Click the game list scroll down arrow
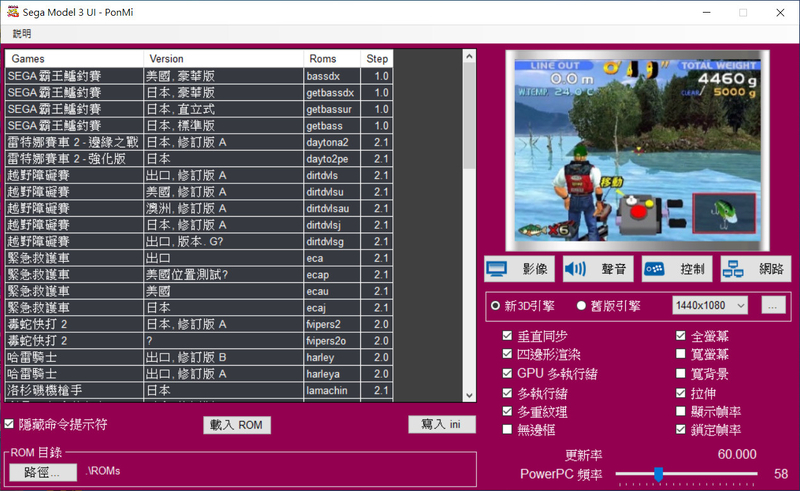 tap(469, 396)
